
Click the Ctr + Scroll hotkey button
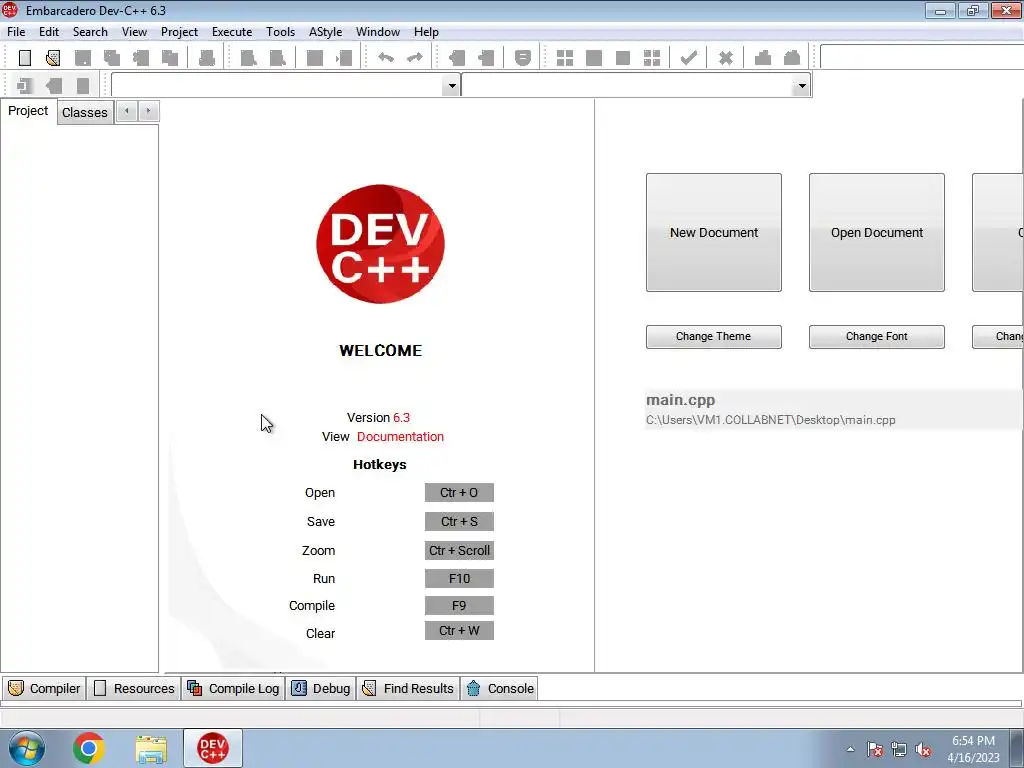pyautogui.click(x=459, y=551)
